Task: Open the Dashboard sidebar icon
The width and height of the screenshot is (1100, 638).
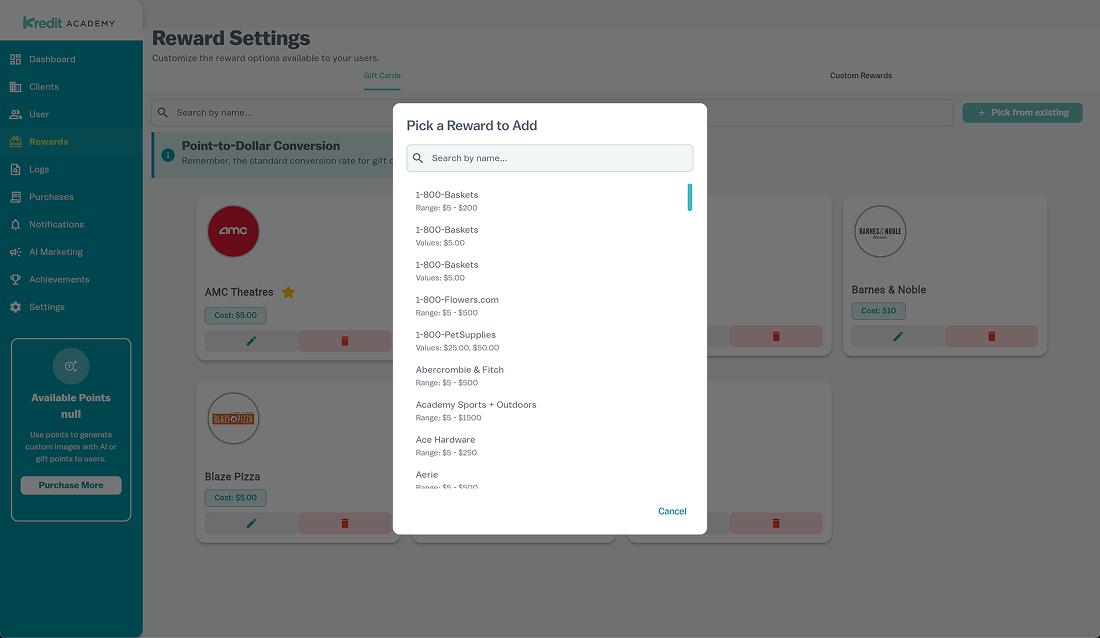Action: pyautogui.click(x=15, y=60)
